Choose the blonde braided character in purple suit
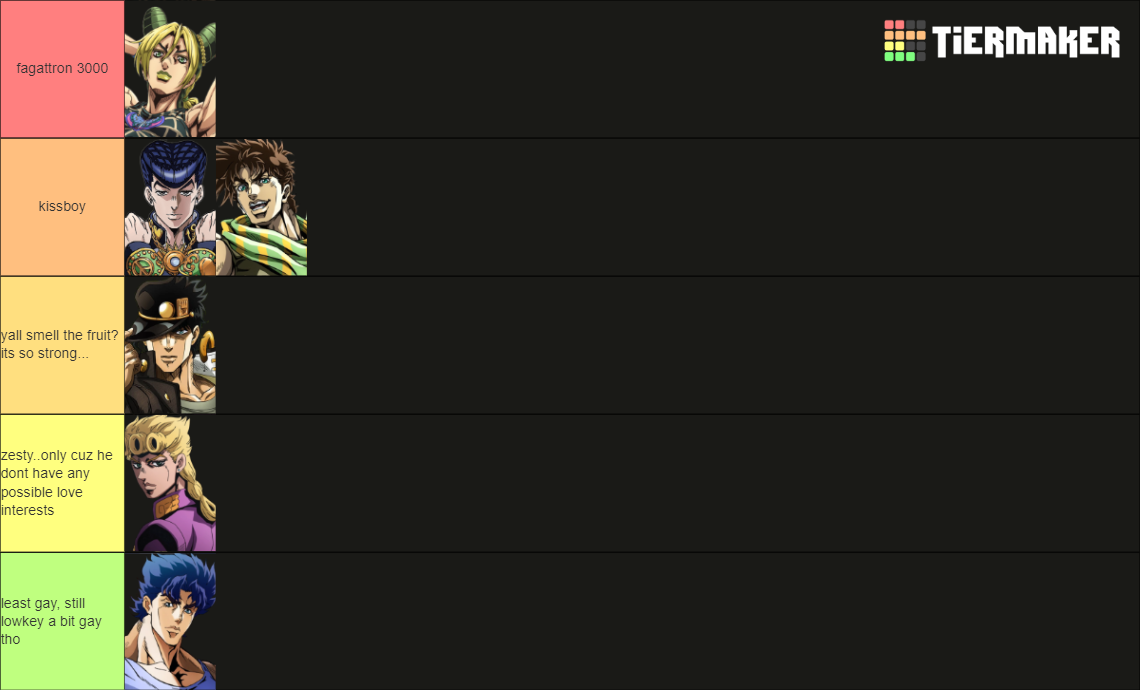This screenshot has height=690, width=1140. point(170,484)
